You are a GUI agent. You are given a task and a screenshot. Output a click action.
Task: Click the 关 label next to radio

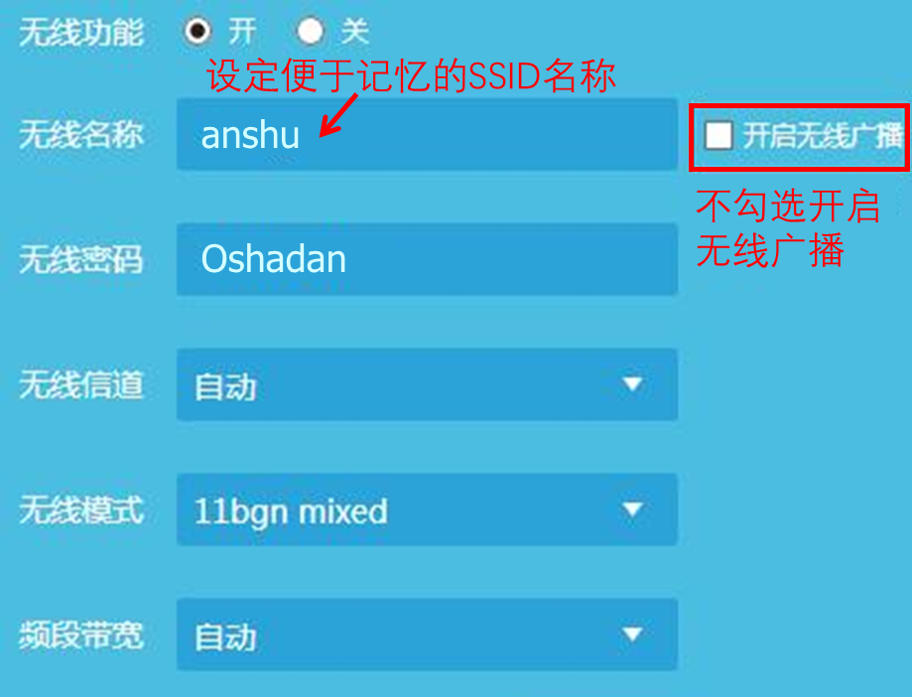tap(355, 31)
